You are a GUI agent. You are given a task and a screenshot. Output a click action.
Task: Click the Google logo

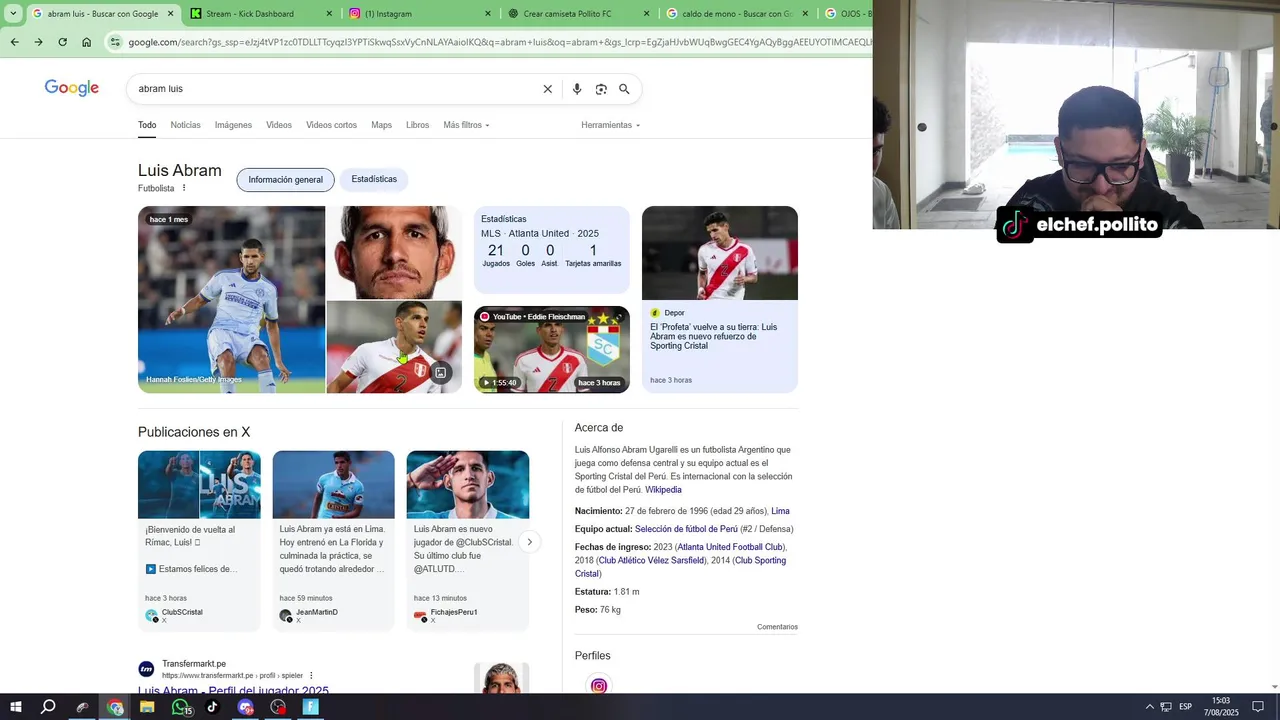click(x=72, y=88)
